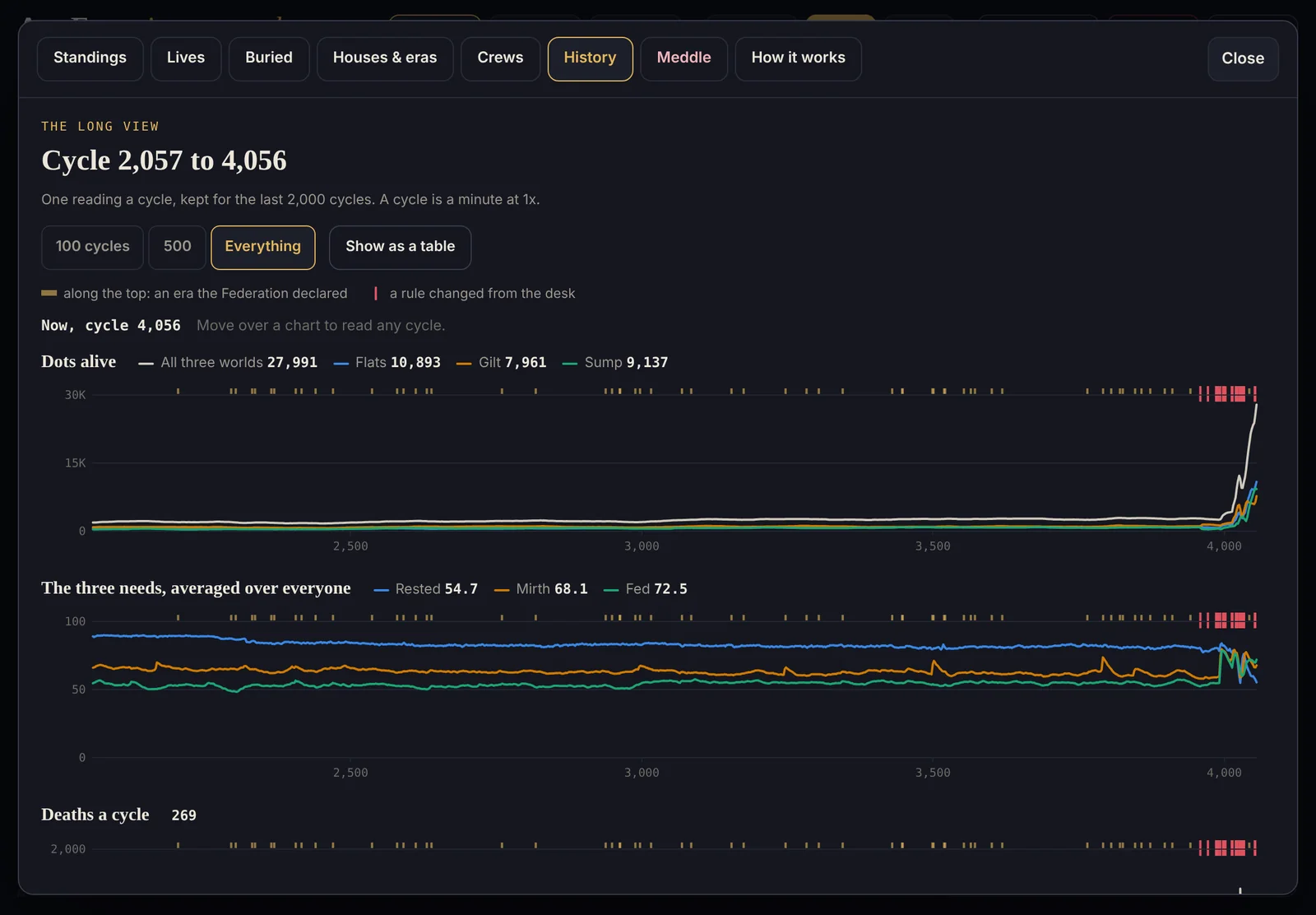Show only the last 100 cycles
Image resolution: width=1316 pixels, height=915 pixels.
pos(92,247)
